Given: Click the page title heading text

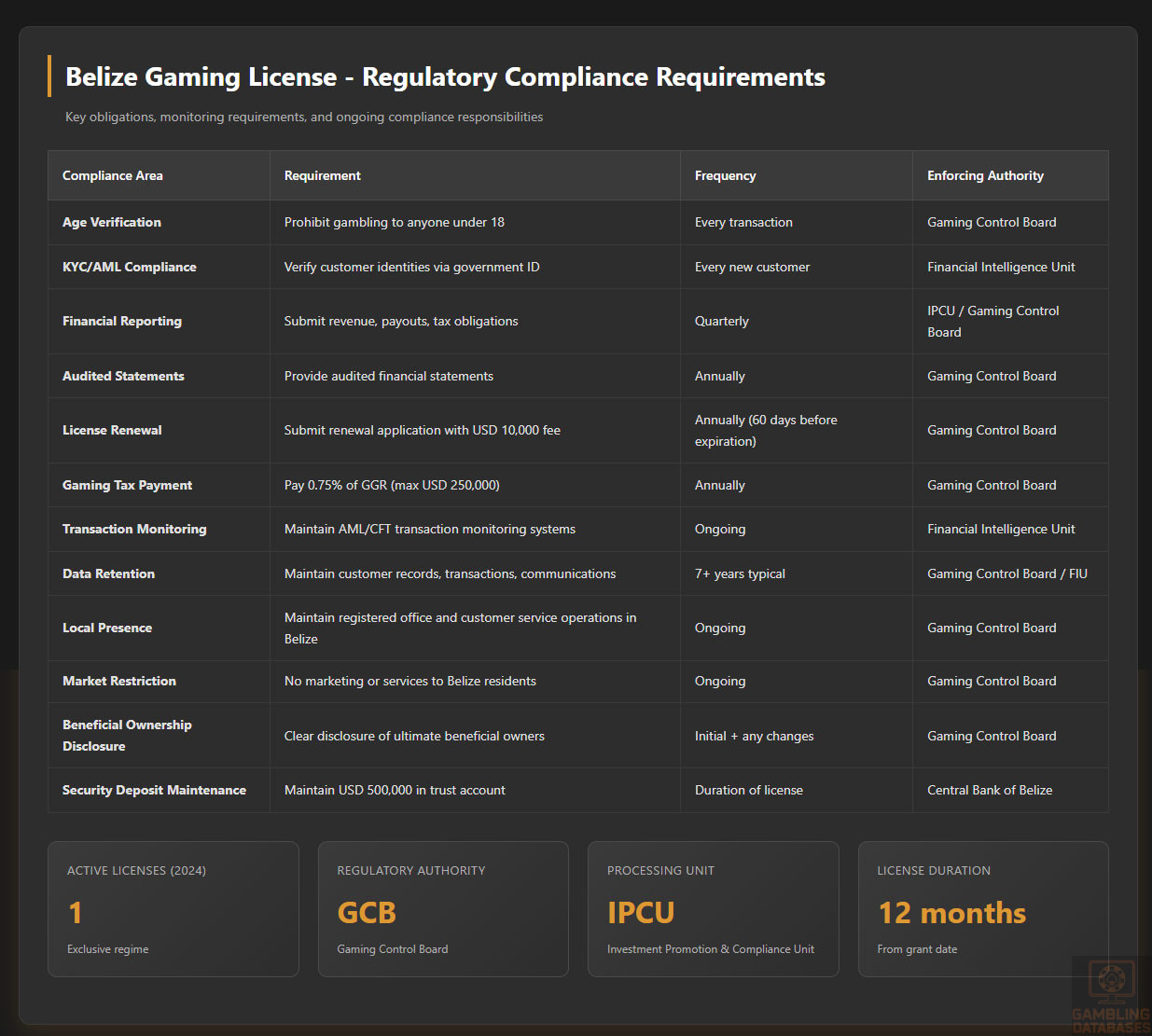Looking at the screenshot, I should point(445,76).
